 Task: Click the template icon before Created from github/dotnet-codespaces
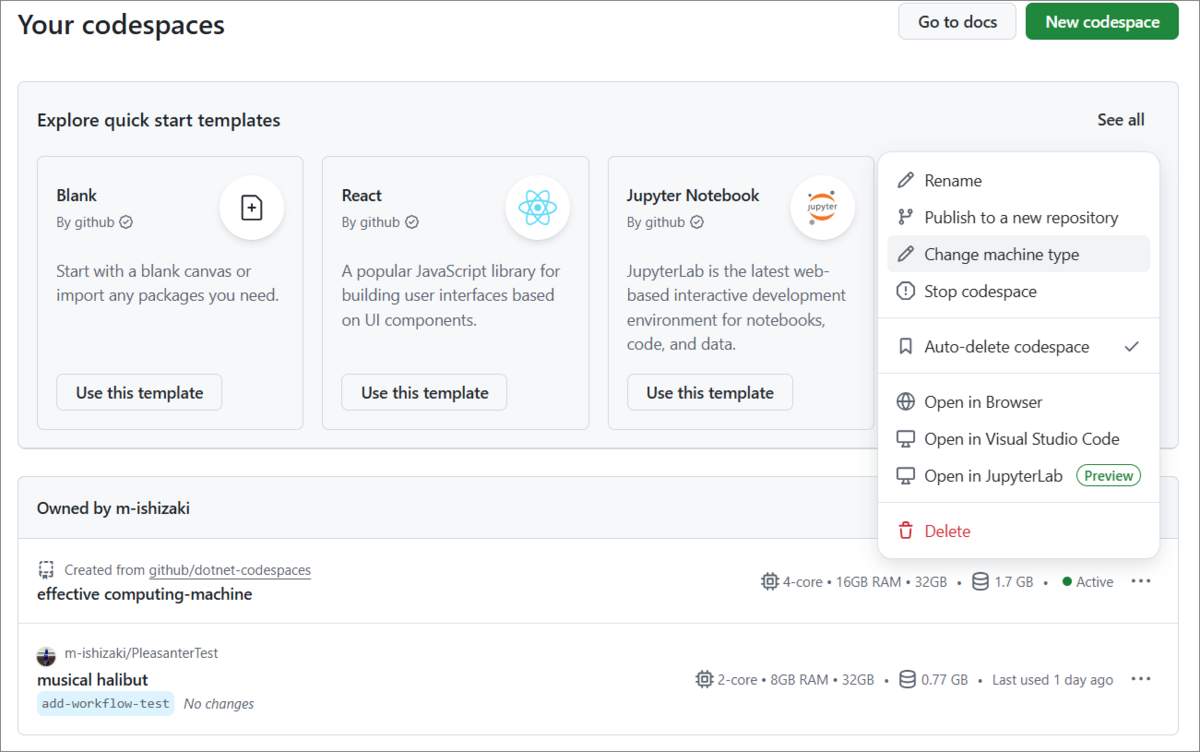46,570
